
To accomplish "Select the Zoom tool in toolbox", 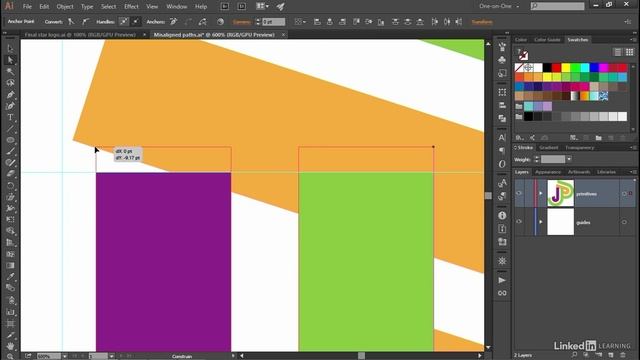I will point(10,356).
